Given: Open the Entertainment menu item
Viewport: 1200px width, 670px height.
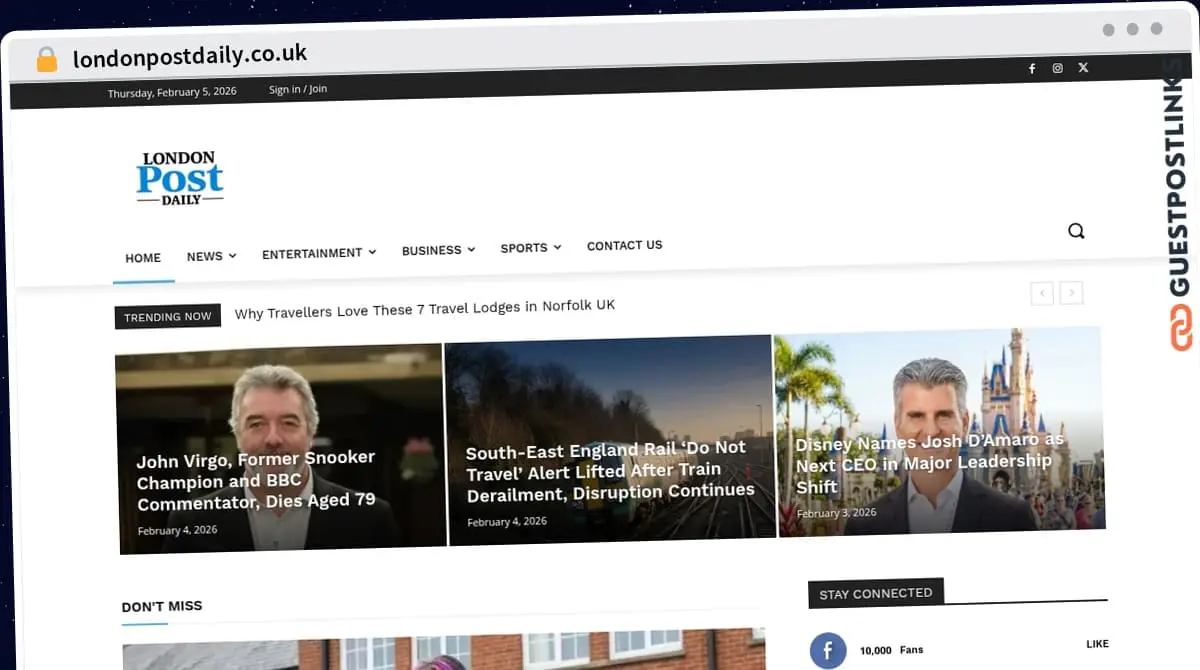Looking at the screenshot, I should pos(312,253).
